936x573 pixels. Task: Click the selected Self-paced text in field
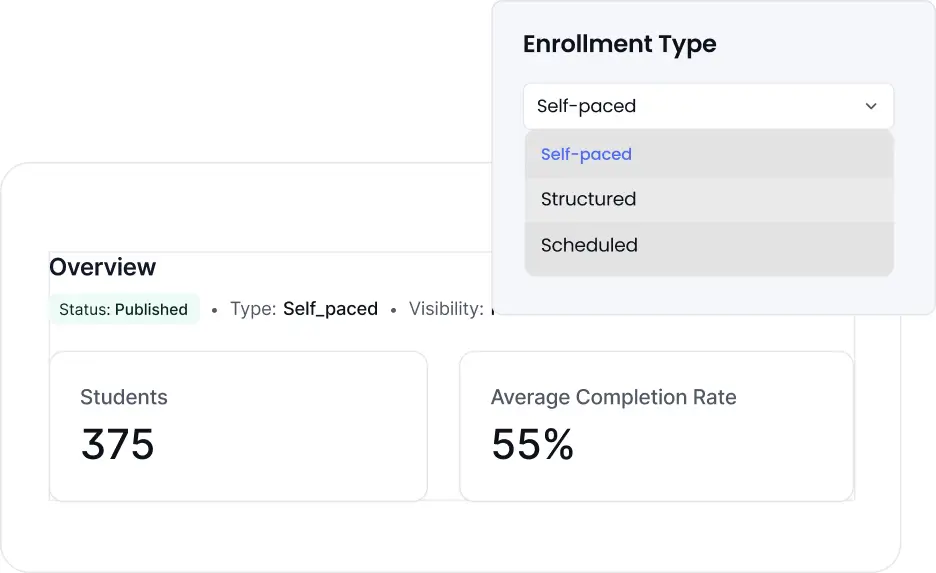[586, 106]
